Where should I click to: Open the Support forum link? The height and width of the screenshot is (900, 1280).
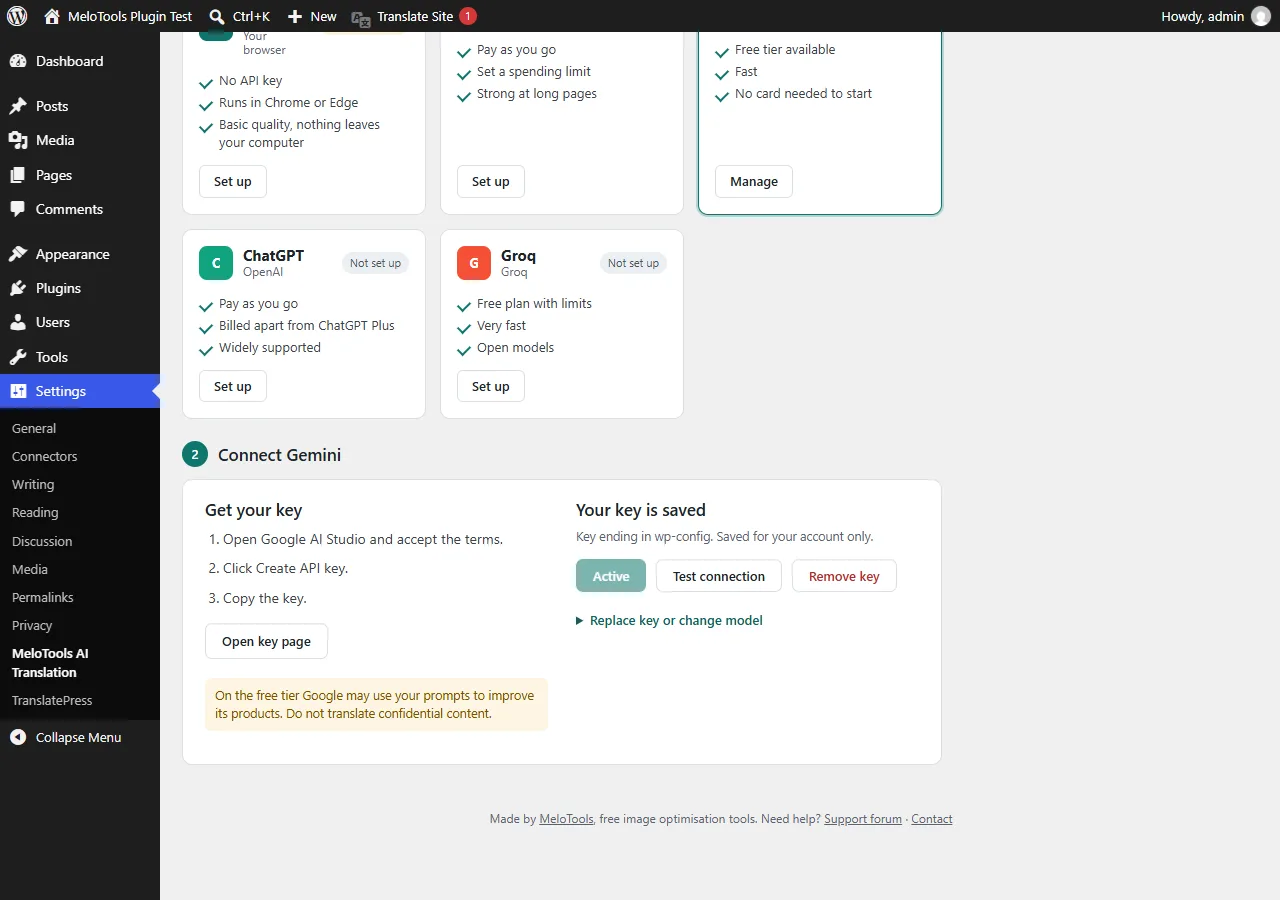(x=863, y=819)
